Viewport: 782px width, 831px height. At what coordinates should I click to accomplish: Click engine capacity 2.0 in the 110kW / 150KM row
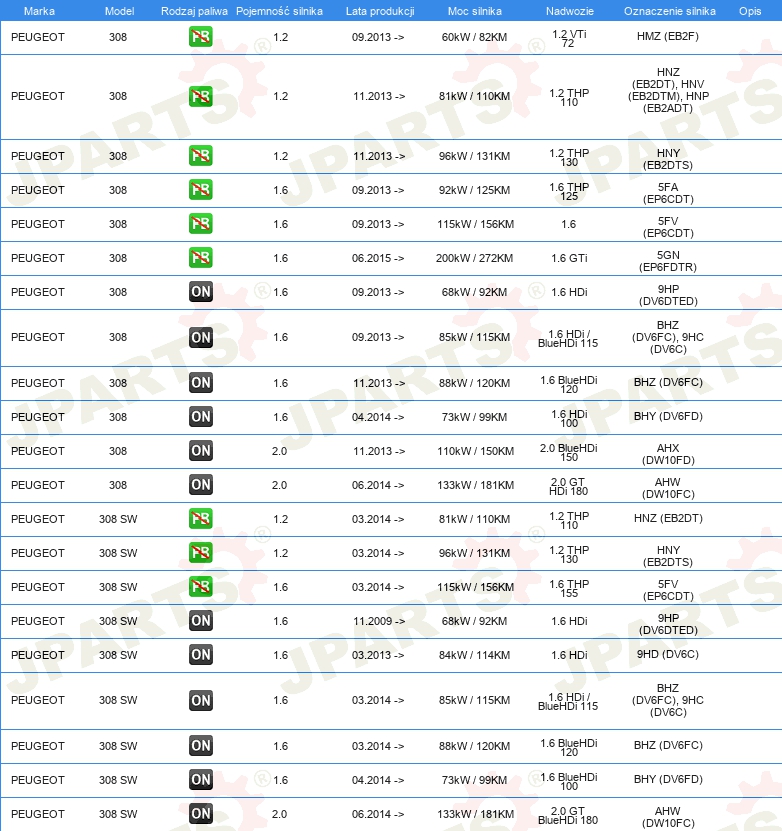[x=279, y=451]
